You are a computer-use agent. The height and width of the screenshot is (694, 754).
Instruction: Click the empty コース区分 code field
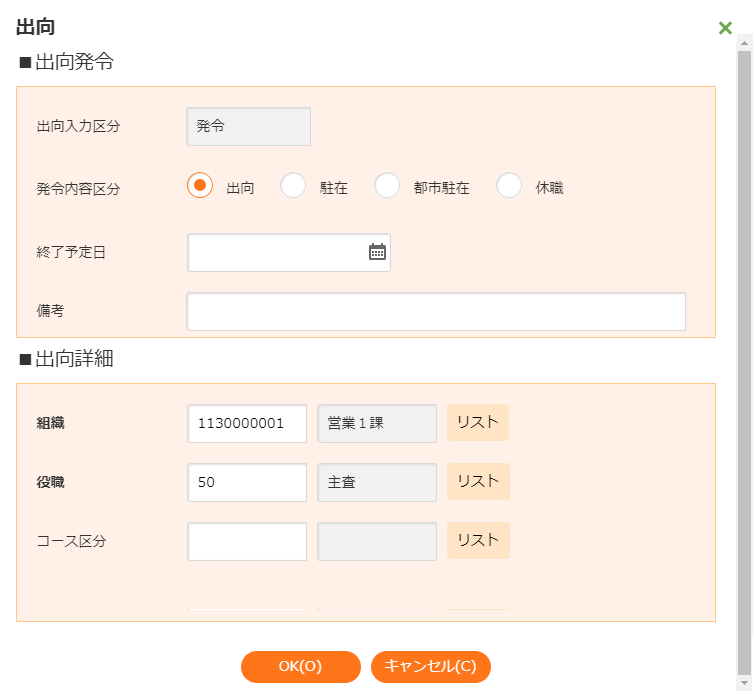pos(247,541)
